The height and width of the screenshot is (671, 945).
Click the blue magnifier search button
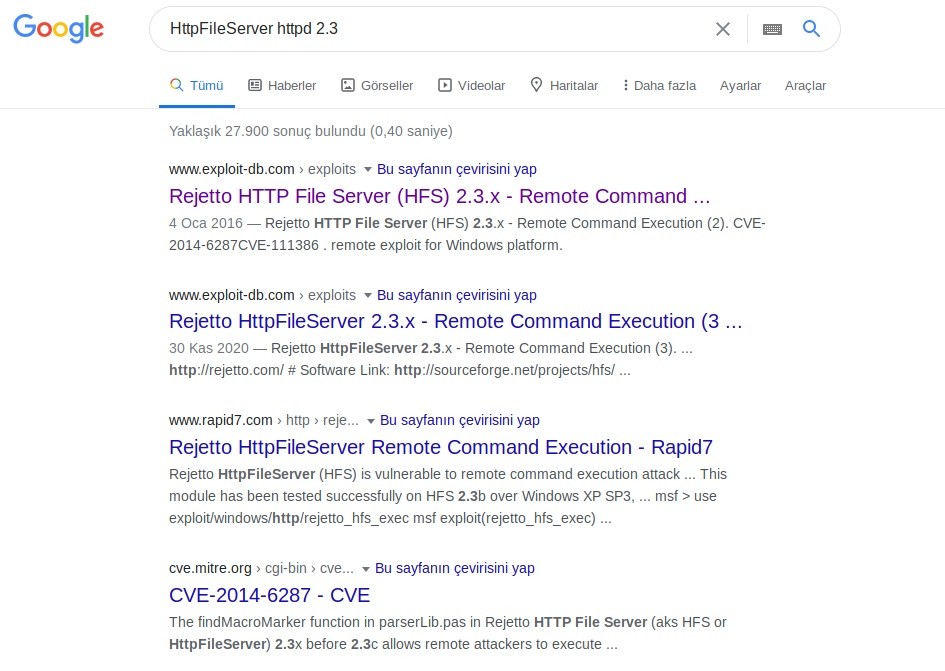811,29
